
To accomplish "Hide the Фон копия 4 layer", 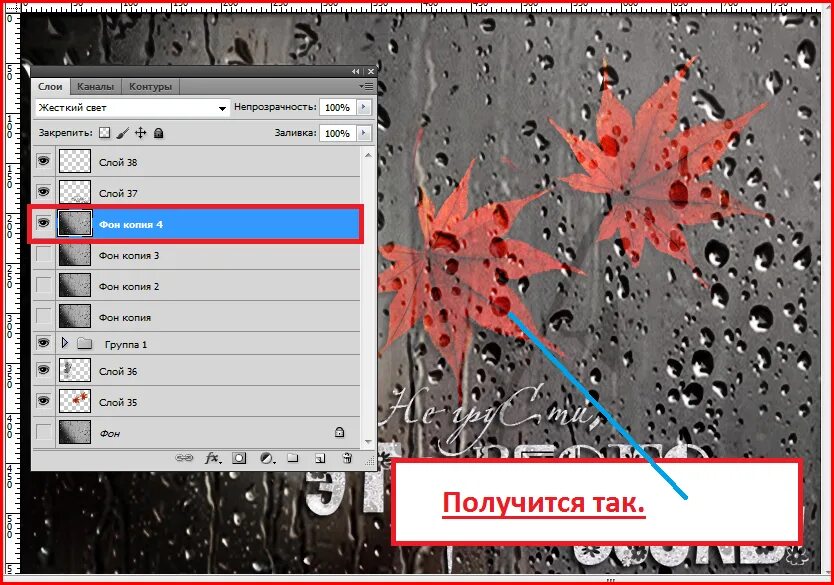I will tap(43, 222).
